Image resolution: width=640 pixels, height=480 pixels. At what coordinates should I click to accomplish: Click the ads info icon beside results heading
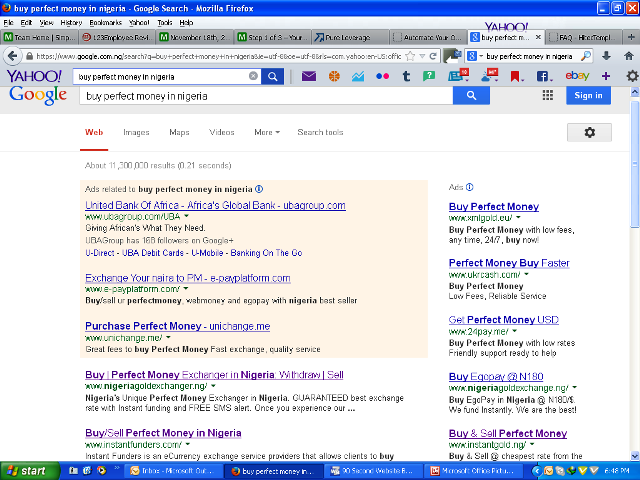click(259, 188)
